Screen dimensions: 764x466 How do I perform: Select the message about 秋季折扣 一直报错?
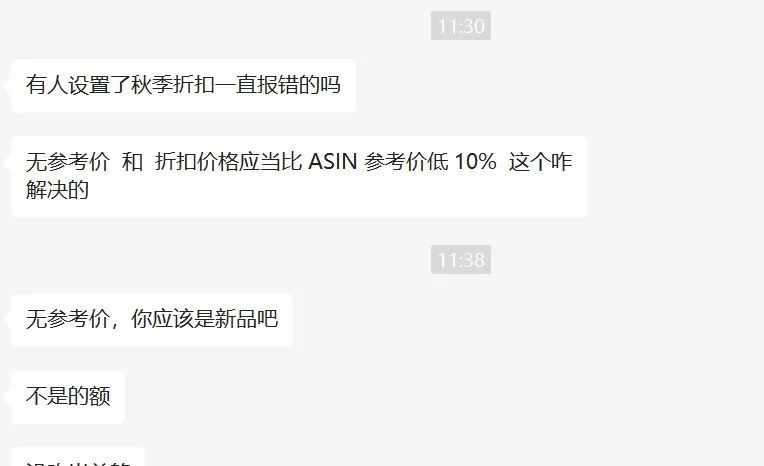click(x=184, y=86)
